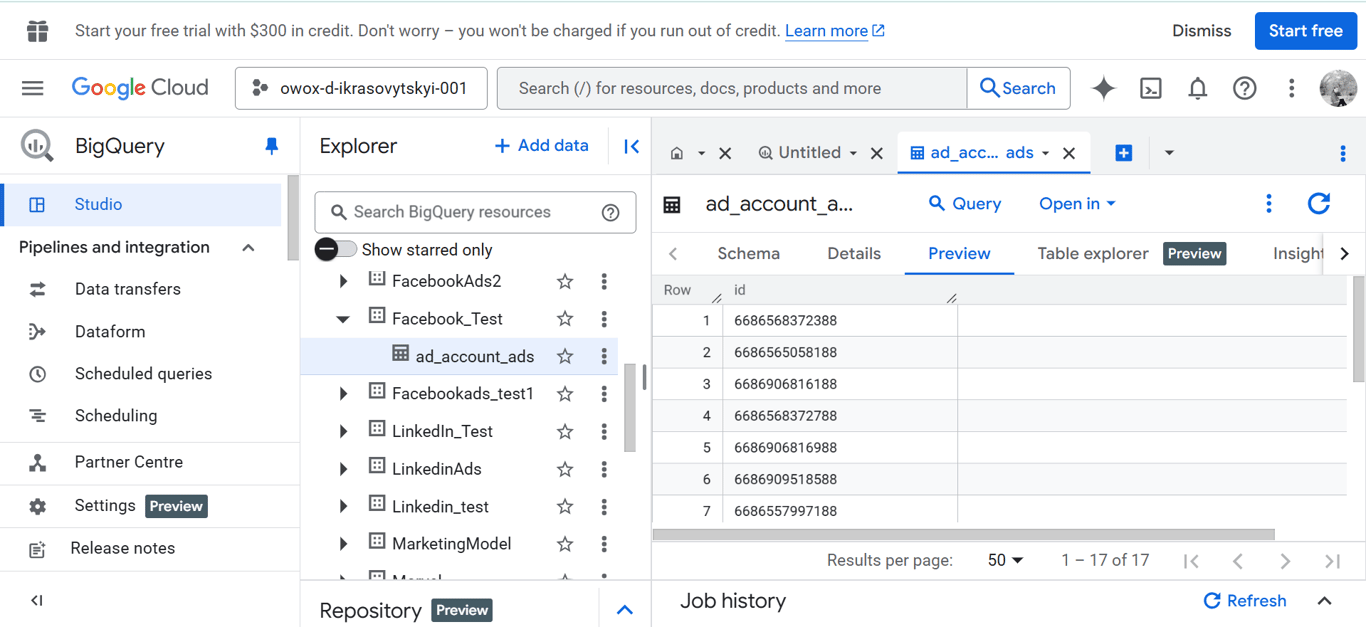Collapse Pipelines and integration section
Screen dimensions: 1366x627
coord(248,248)
